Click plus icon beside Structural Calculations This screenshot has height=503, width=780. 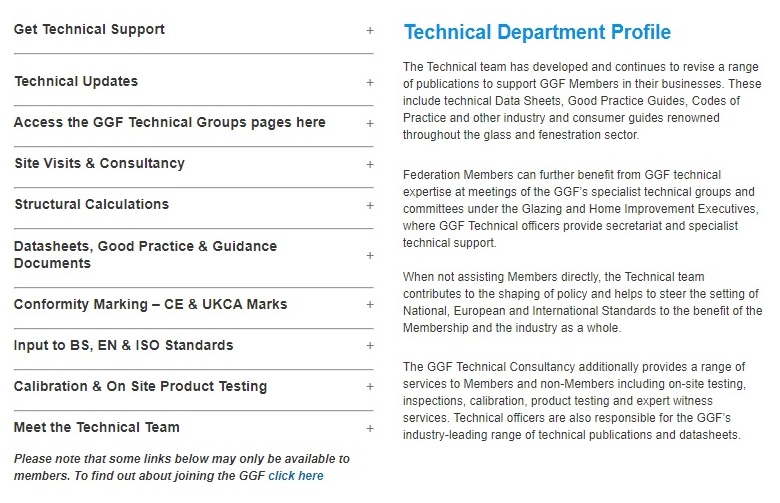click(370, 205)
